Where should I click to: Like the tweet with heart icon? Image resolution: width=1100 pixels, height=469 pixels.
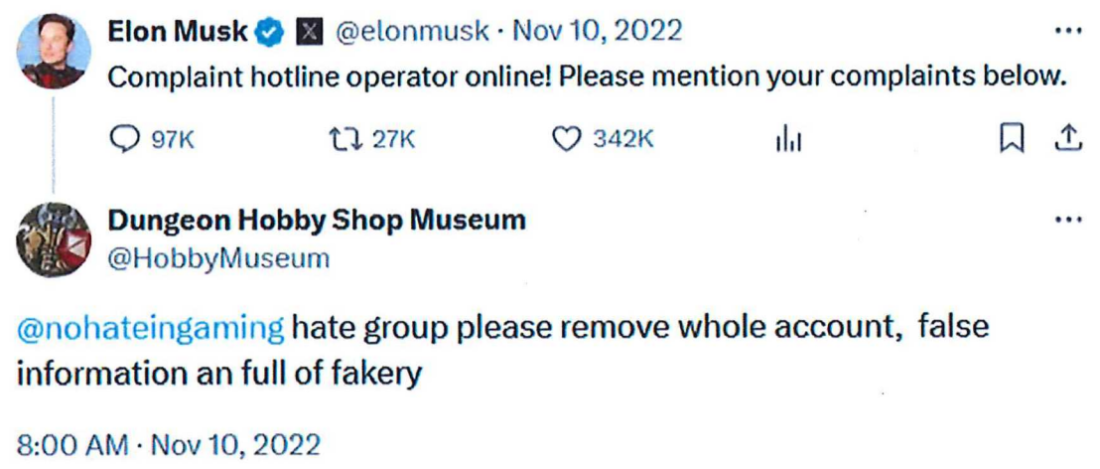click(567, 140)
